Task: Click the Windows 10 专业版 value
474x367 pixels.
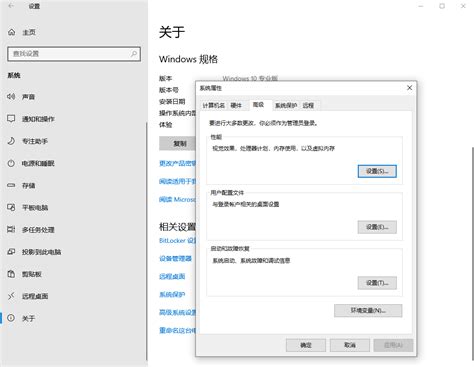Action: tap(250, 78)
